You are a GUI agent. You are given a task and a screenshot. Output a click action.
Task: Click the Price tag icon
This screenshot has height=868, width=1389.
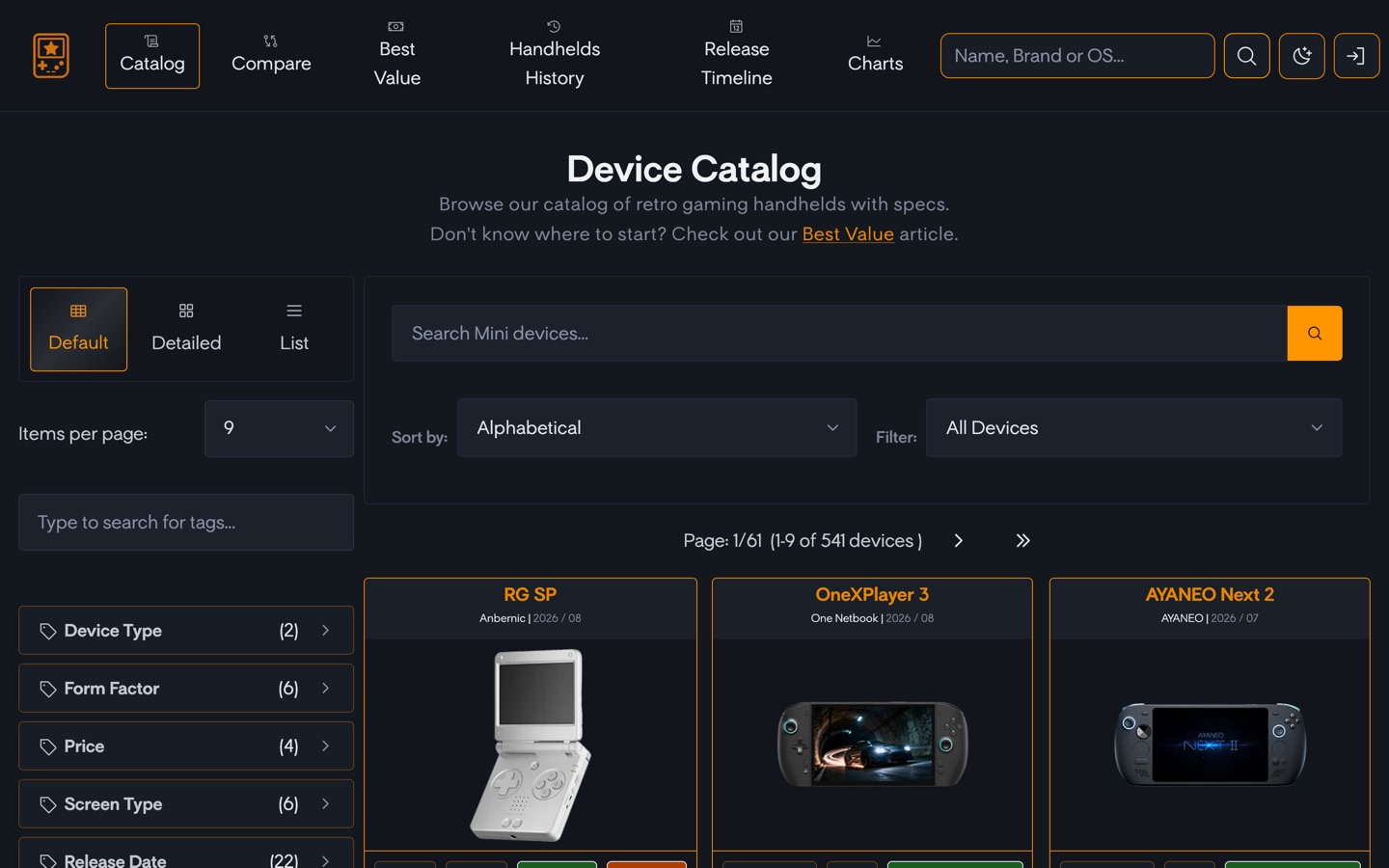click(47, 746)
